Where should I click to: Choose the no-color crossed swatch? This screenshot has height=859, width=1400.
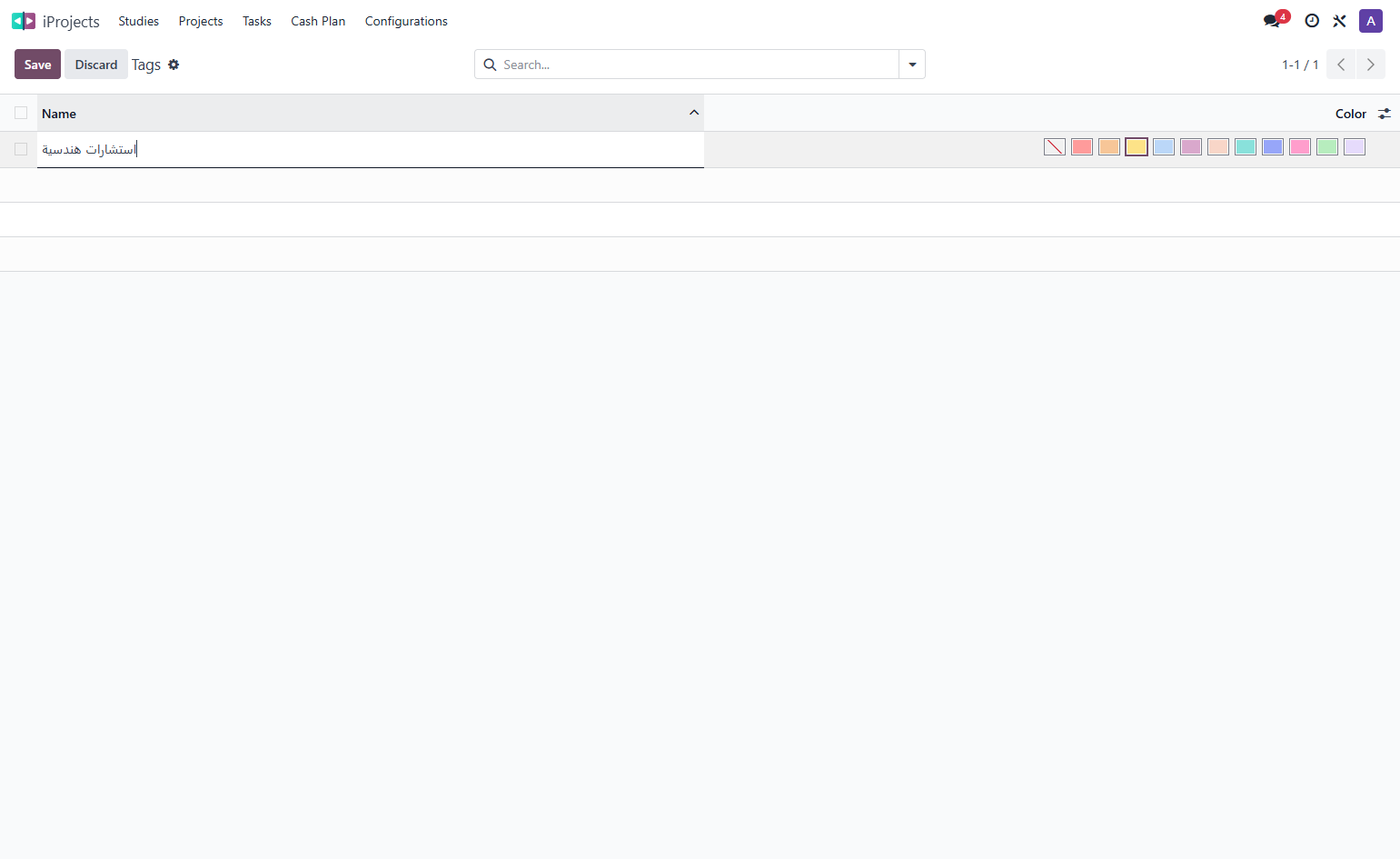coord(1055,146)
